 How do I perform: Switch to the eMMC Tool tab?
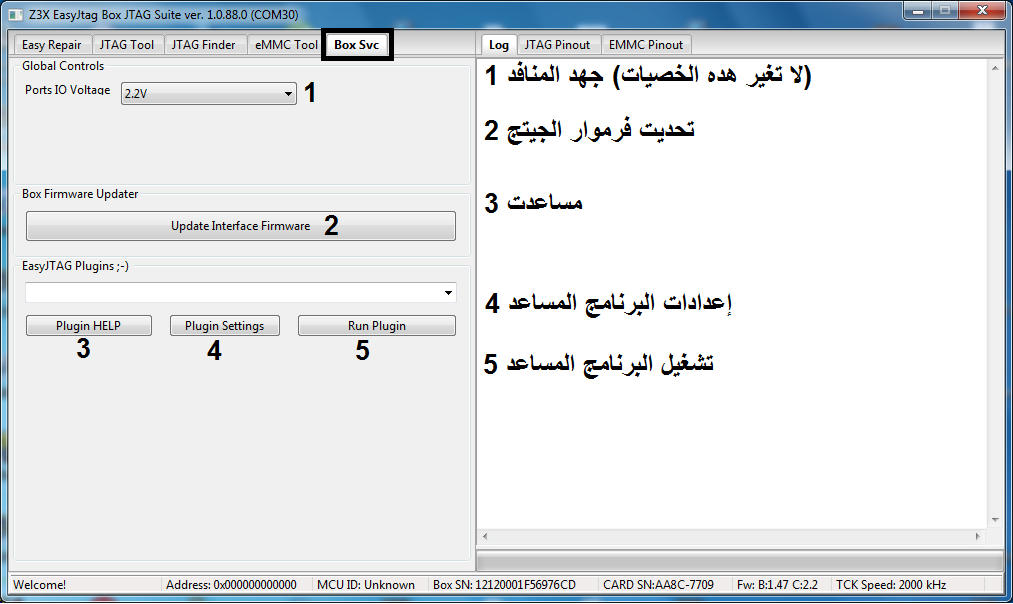pyautogui.click(x=286, y=45)
